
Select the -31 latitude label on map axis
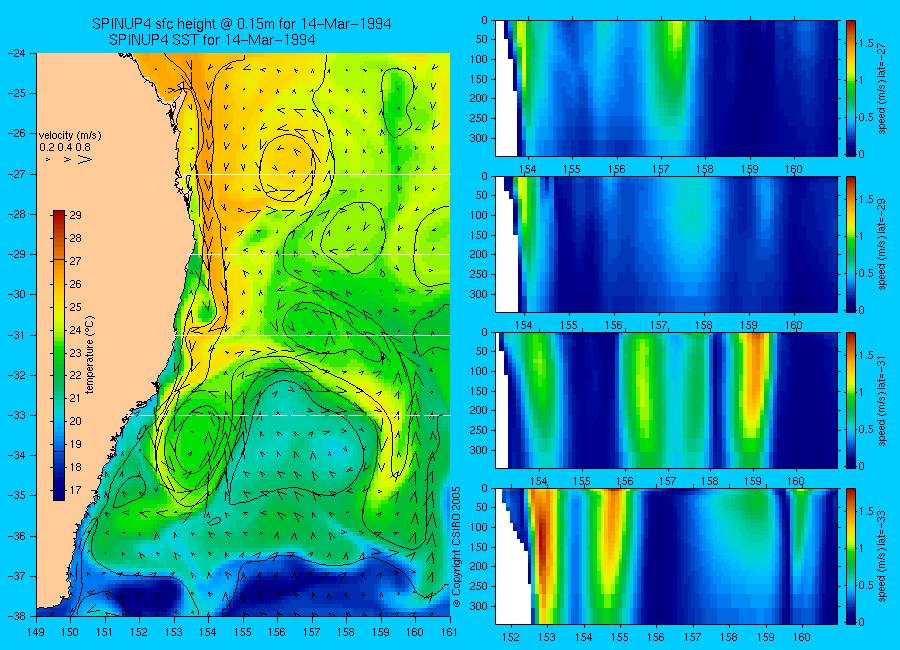[x=18, y=335]
